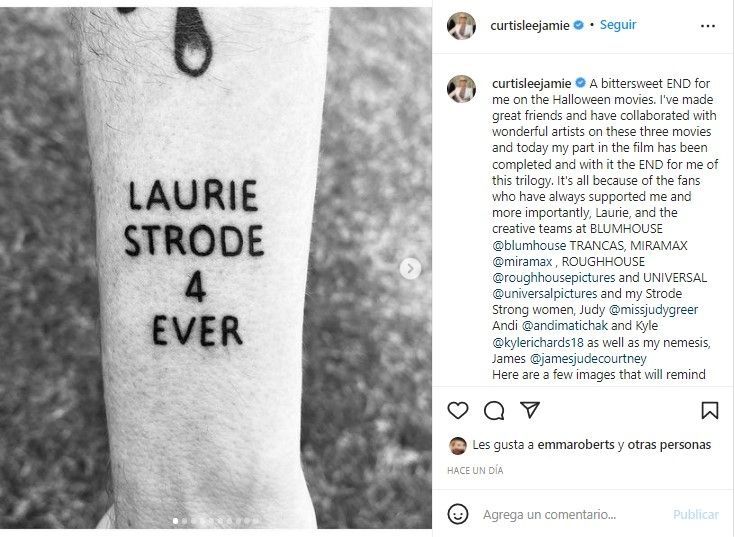Save post with the bookmark icon
The height and width of the screenshot is (537, 734).
pos(710,411)
